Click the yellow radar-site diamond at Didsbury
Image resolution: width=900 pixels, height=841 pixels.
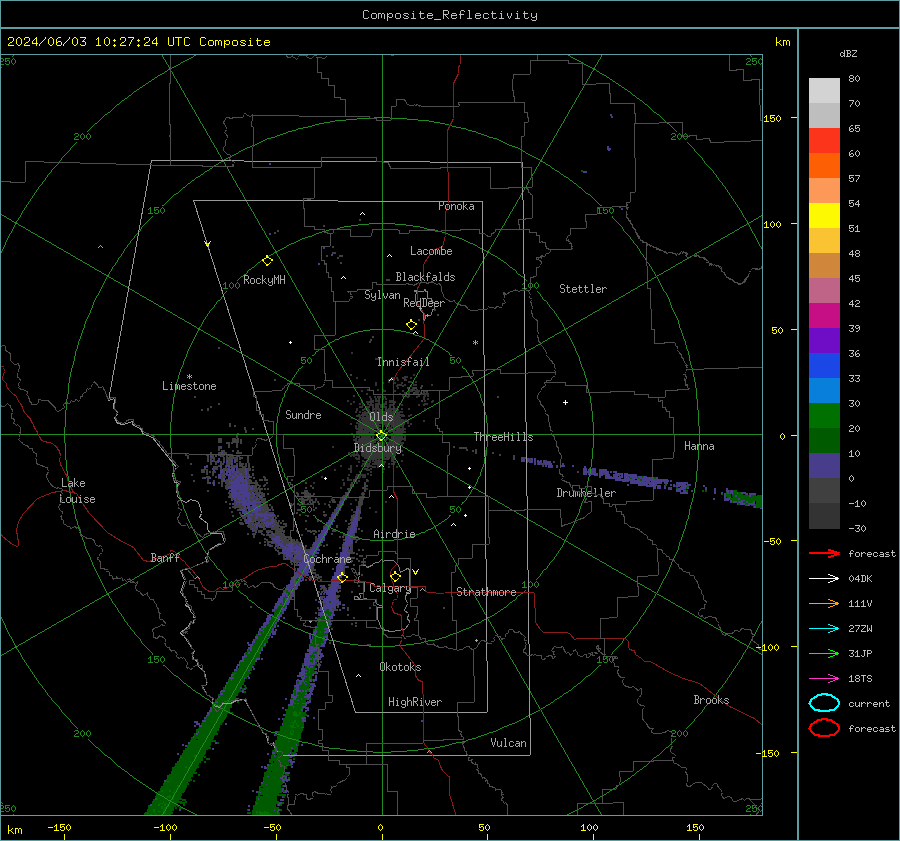pos(381,436)
